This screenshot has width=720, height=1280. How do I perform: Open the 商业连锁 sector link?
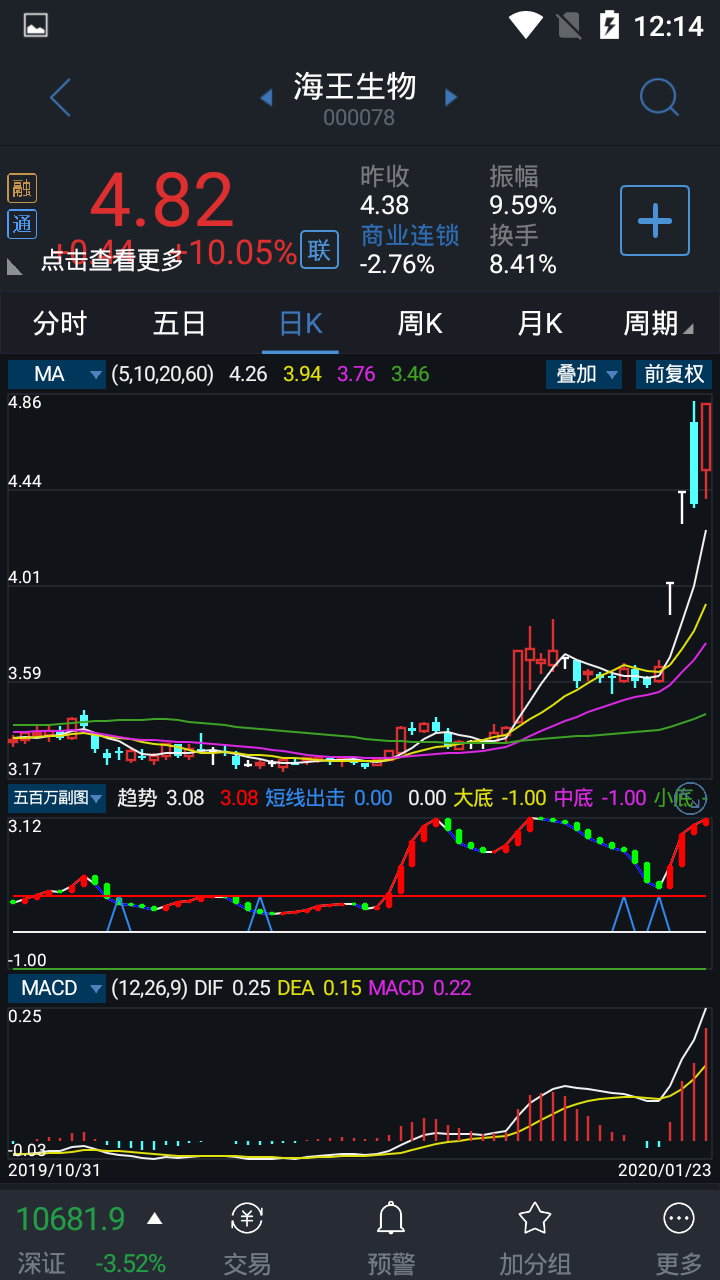pos(410,235)
